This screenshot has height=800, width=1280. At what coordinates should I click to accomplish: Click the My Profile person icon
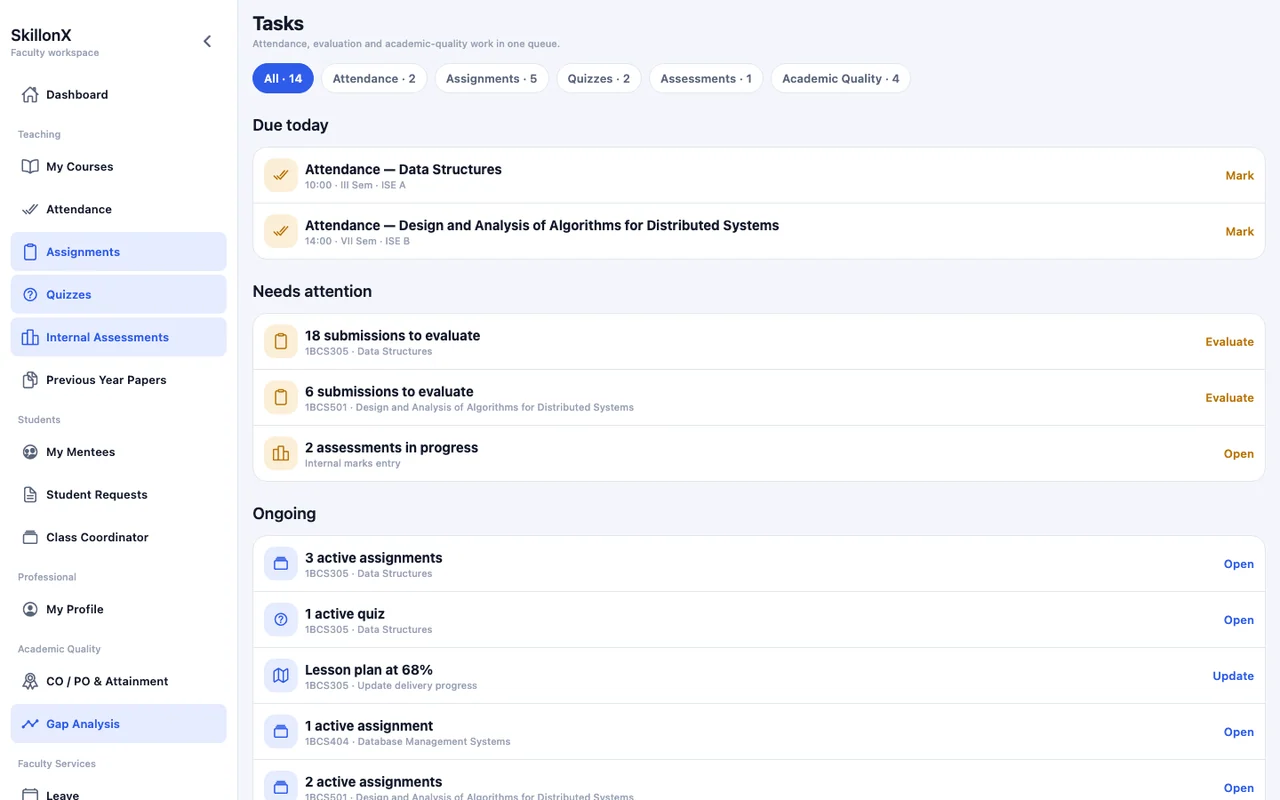(30, 609)
